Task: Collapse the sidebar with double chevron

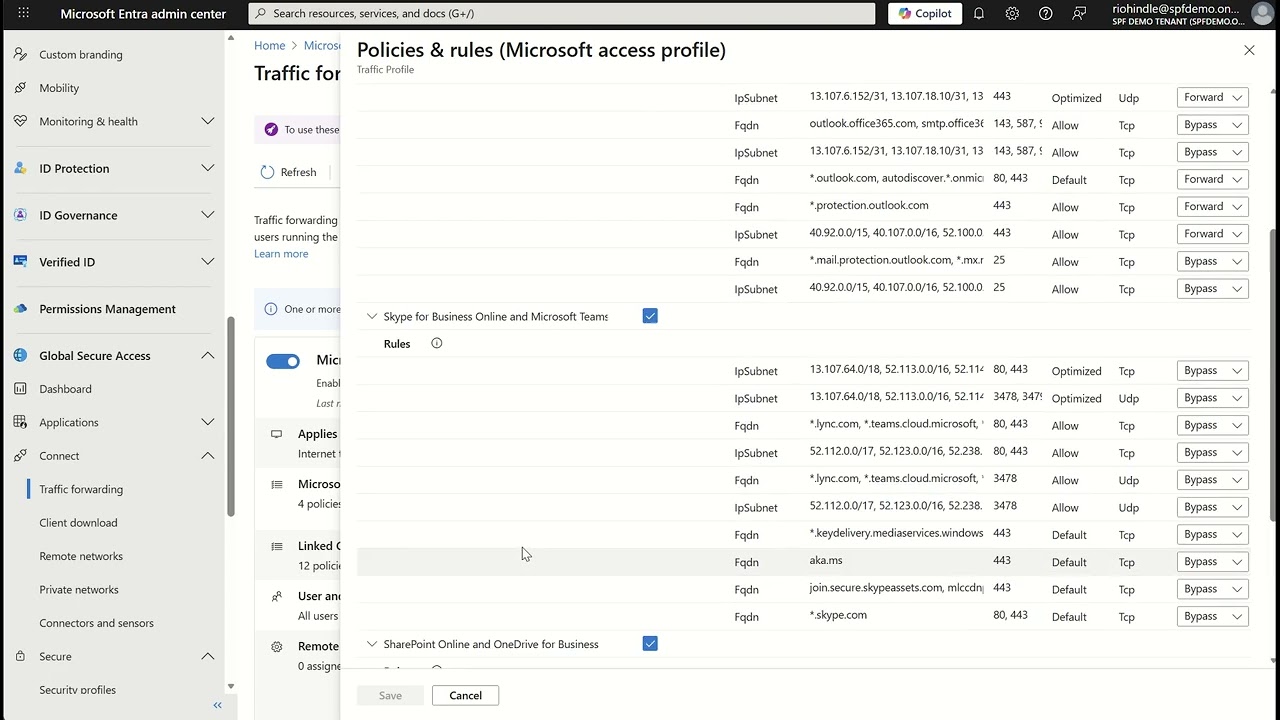Action: [217, 705]
